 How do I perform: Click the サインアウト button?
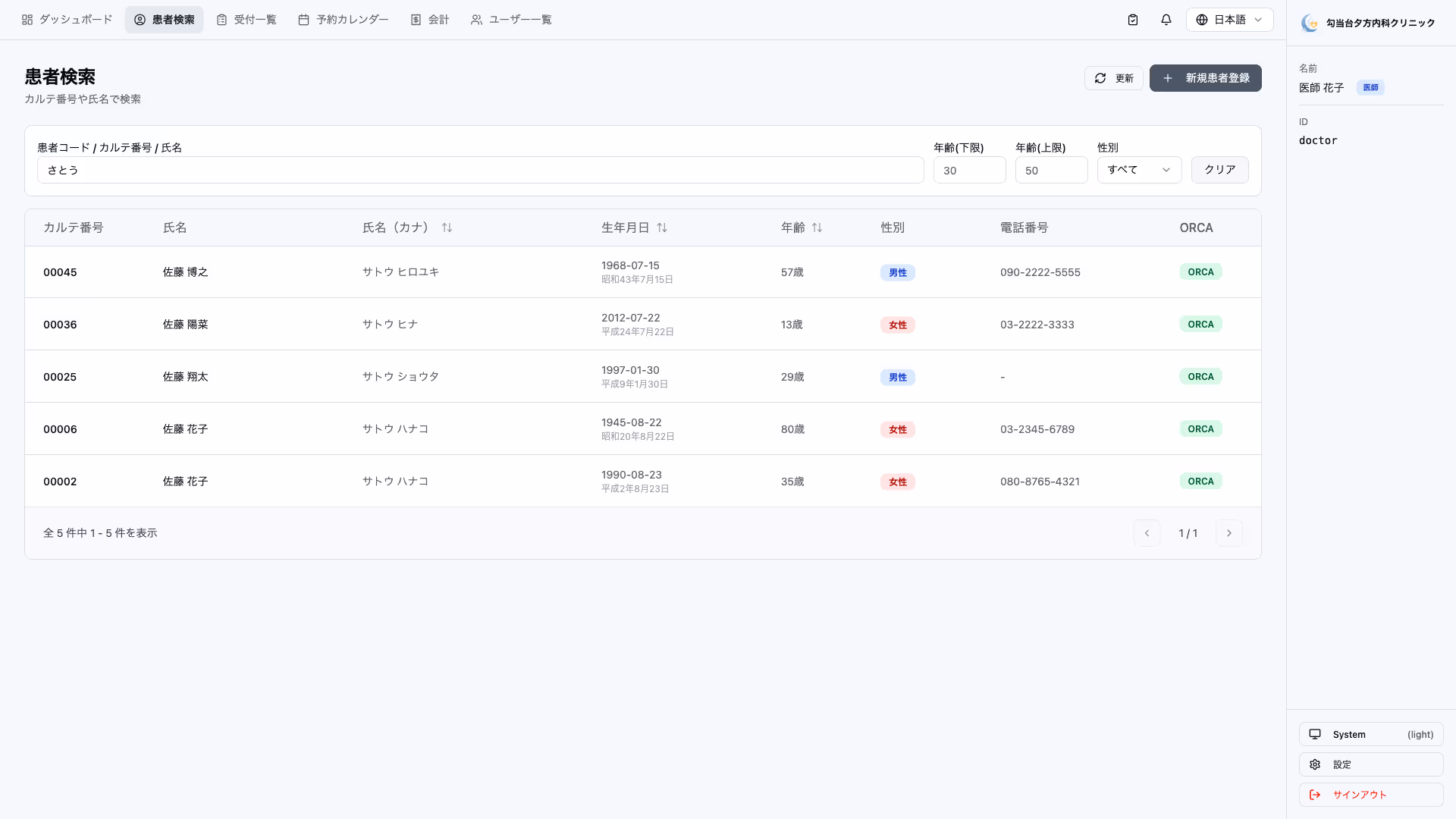tap(1371, 795)
